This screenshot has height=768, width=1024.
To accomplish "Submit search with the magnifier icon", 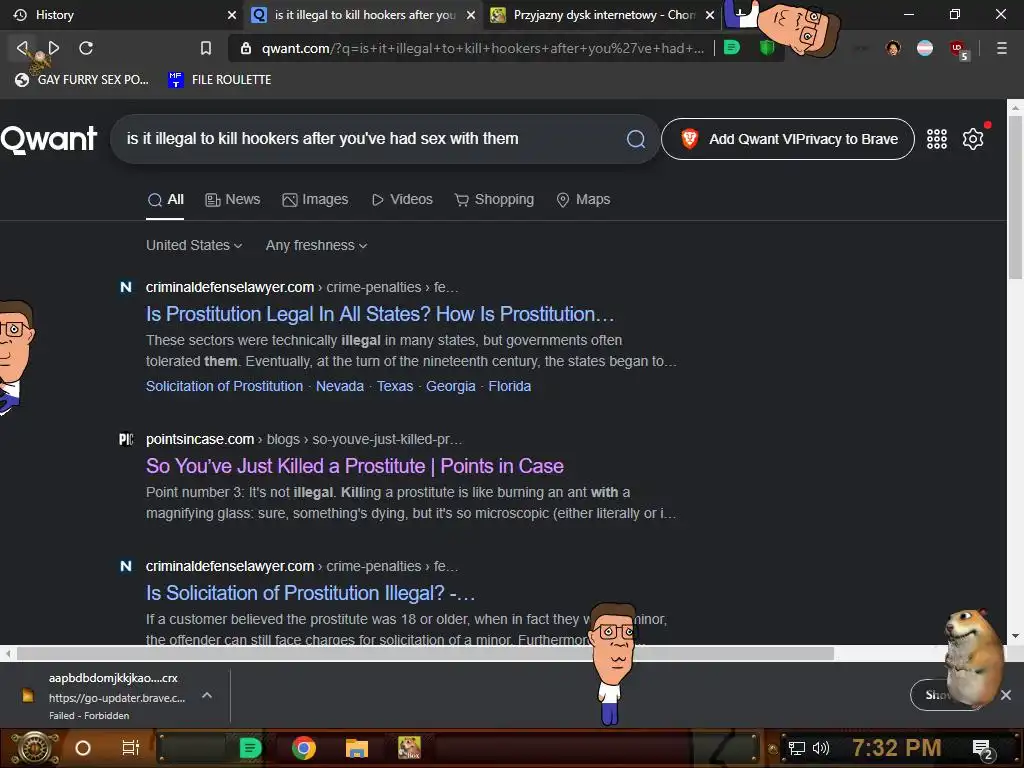I will pyautogui.click(x=635, y=139).
